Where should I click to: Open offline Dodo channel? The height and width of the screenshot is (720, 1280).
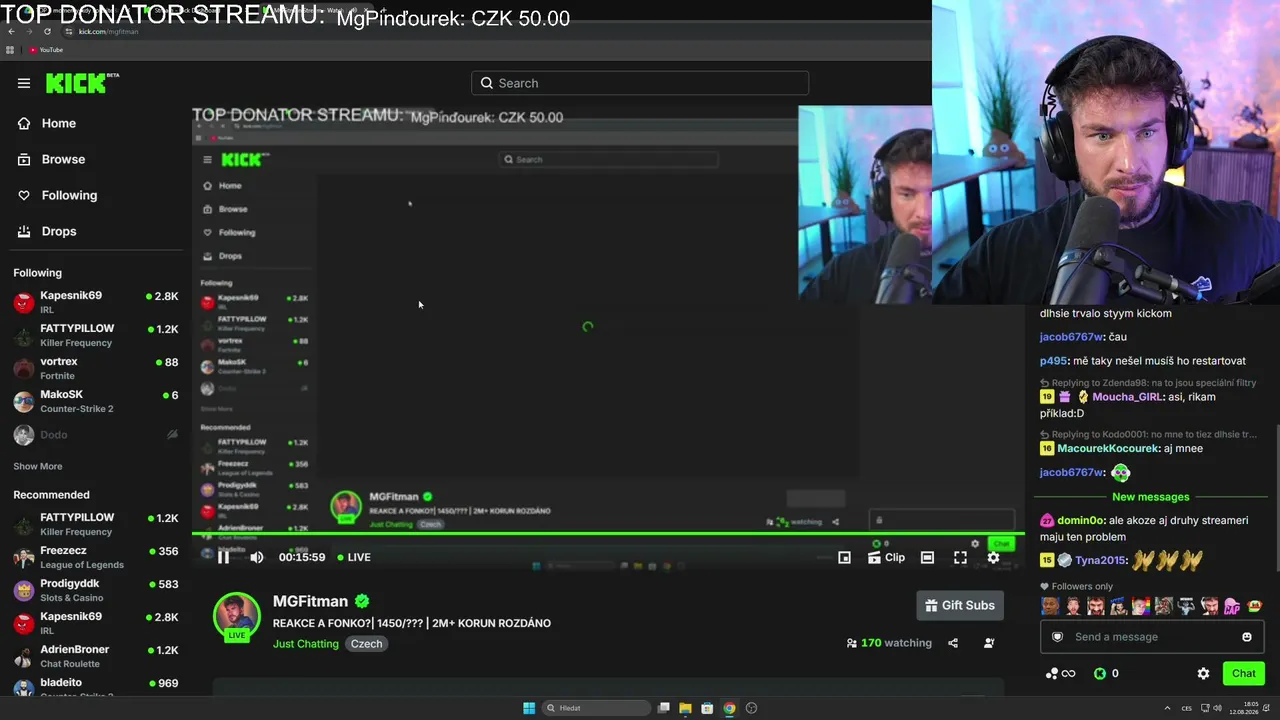(x=95, y=435)
